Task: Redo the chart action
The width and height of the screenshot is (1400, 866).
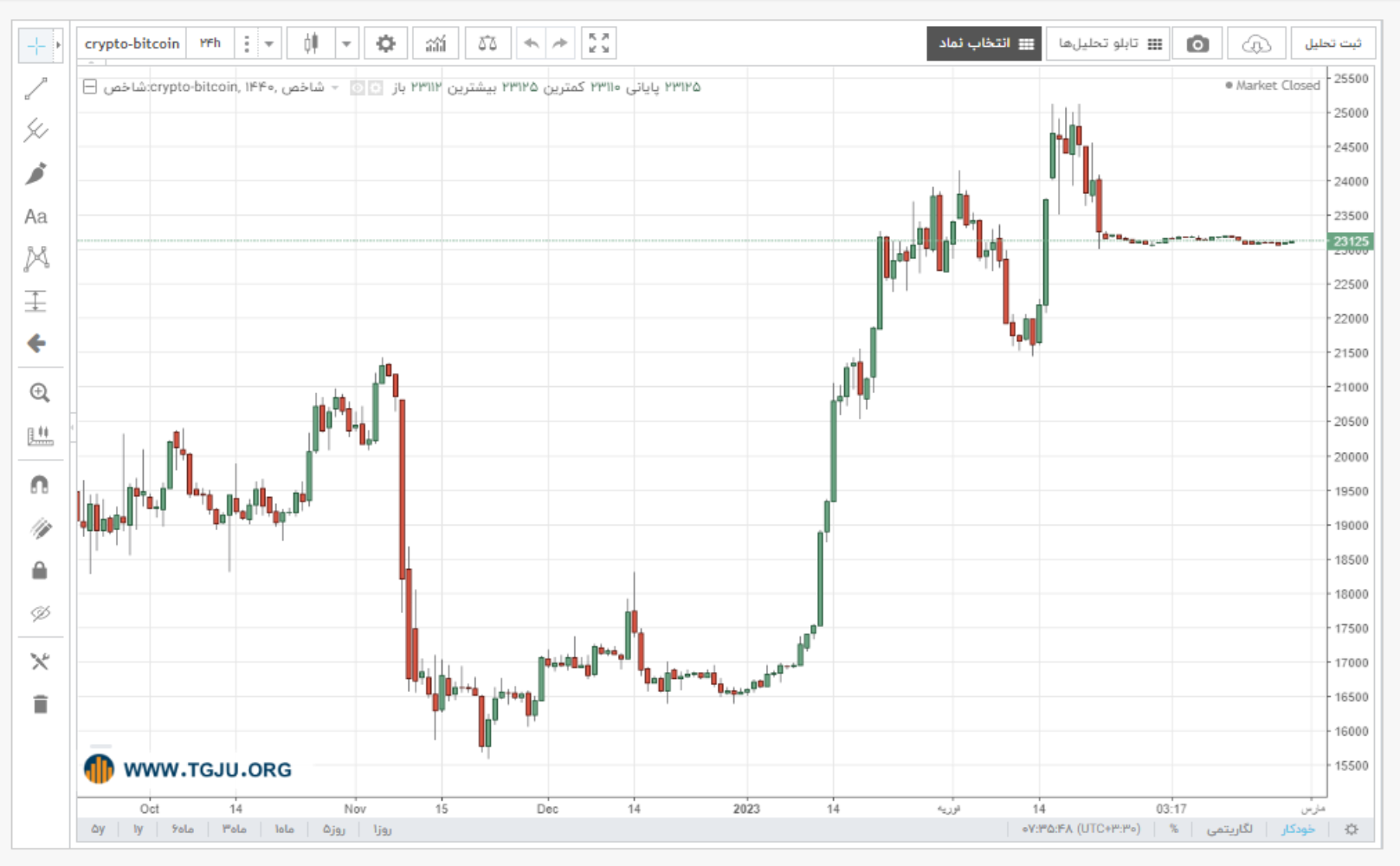Action: pyautogui.click(x=560, y=43)
